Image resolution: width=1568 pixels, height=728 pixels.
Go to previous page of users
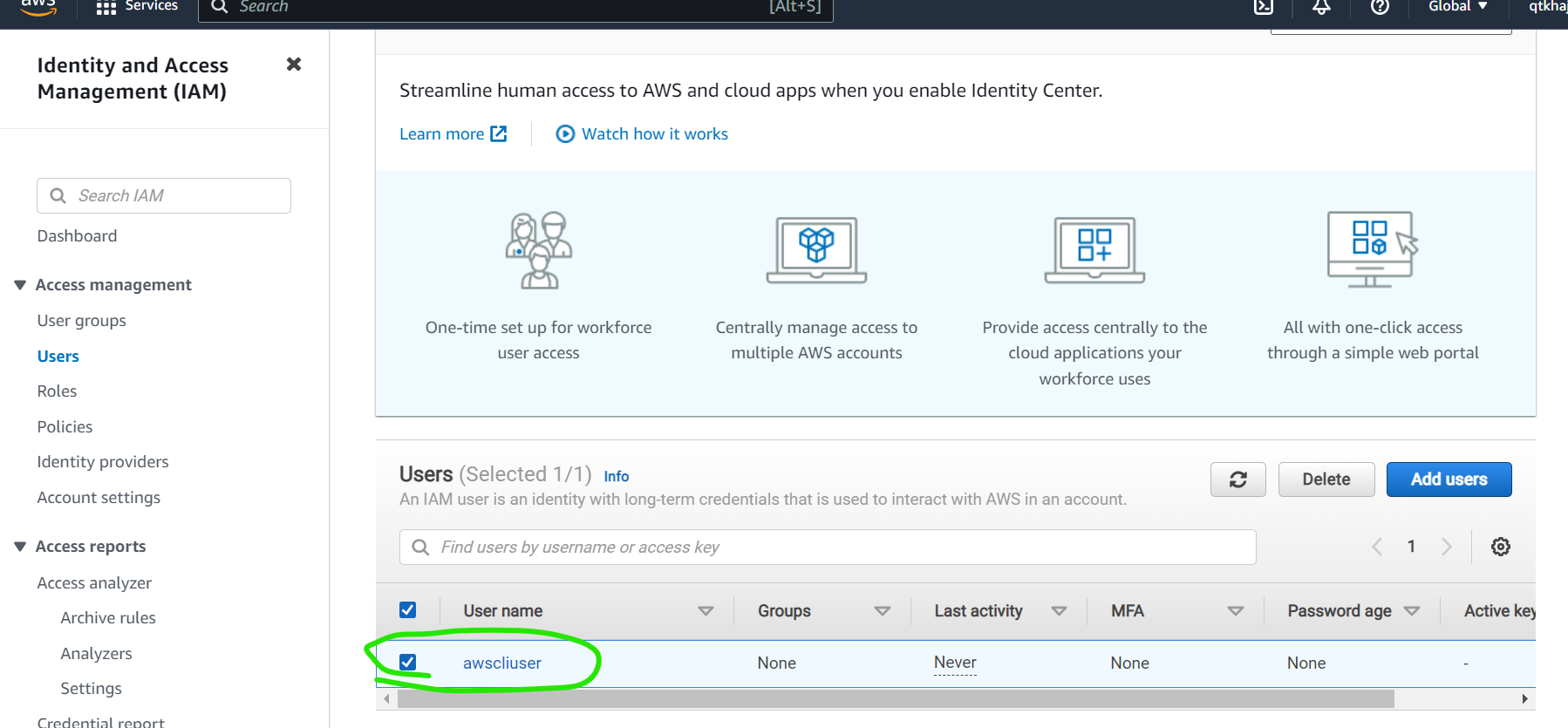coord(1377,547)
